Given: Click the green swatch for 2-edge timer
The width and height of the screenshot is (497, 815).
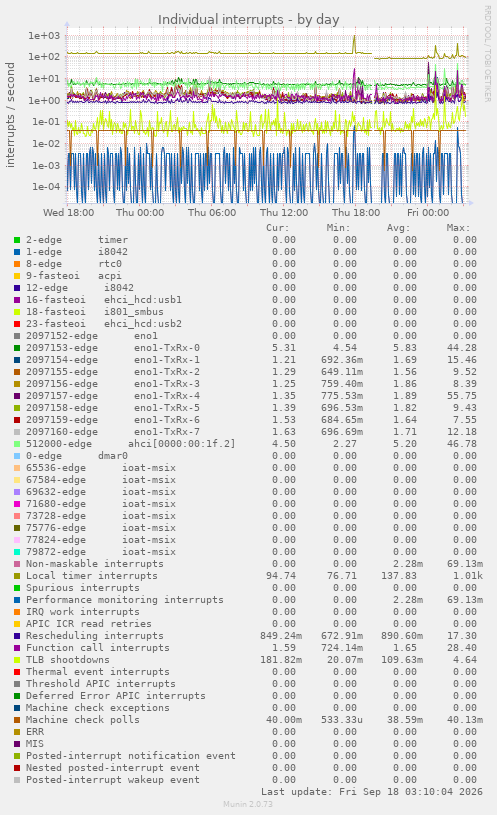Looking at the screenshot, I should pyautogui.click(x=17, y=240).
